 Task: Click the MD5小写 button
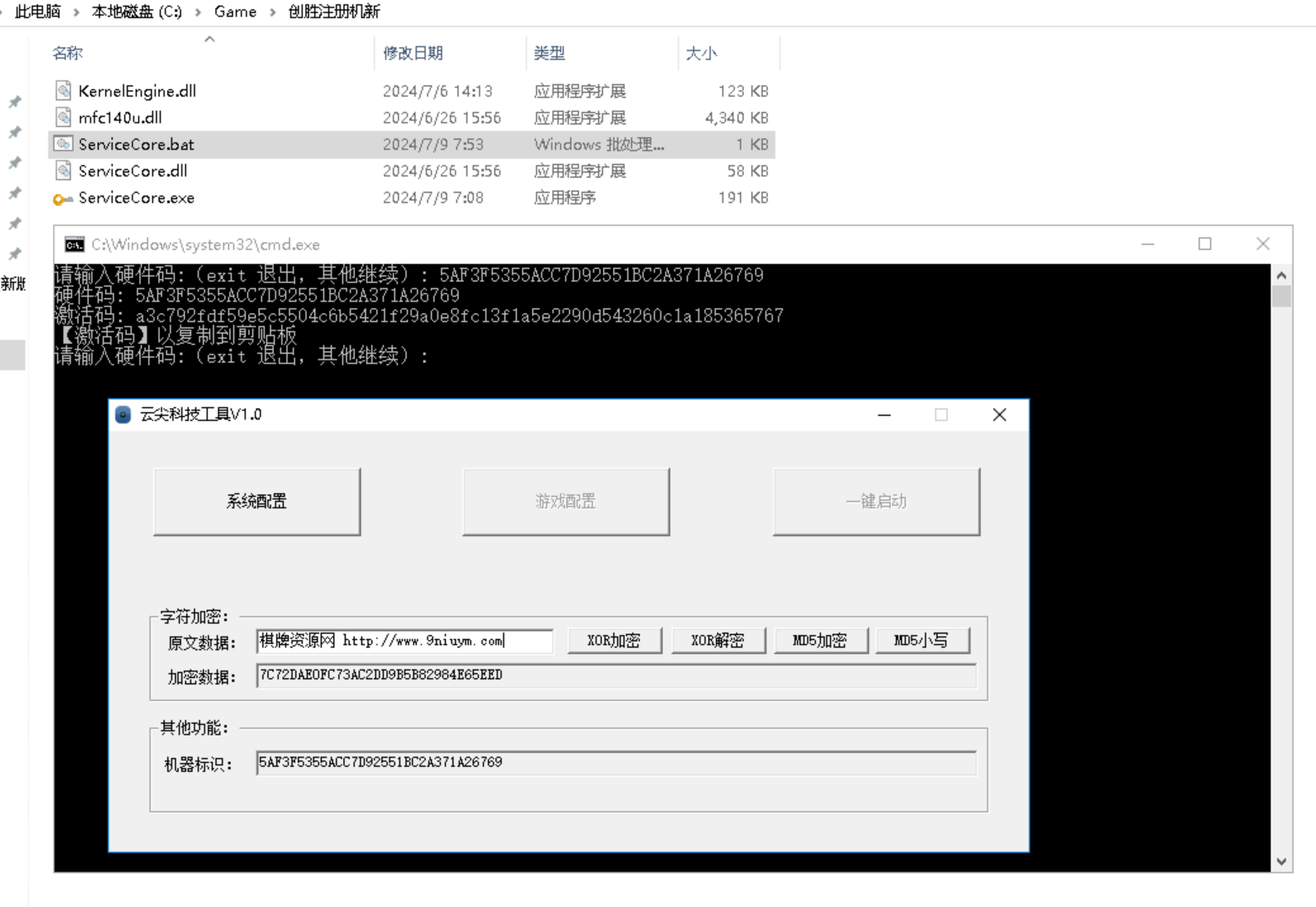(x=922, y=641)
